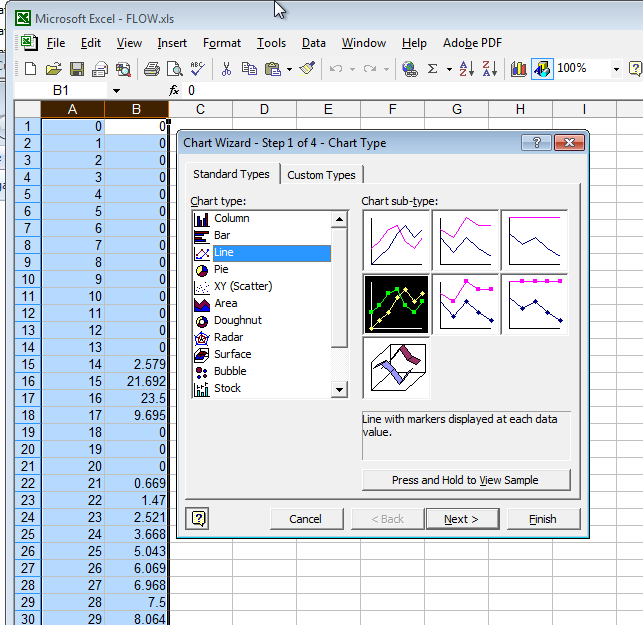Click the Redo toolbar icon
The height and width of the screenshot is (625, 643).
pyautogui.click(x=370, y=68)
